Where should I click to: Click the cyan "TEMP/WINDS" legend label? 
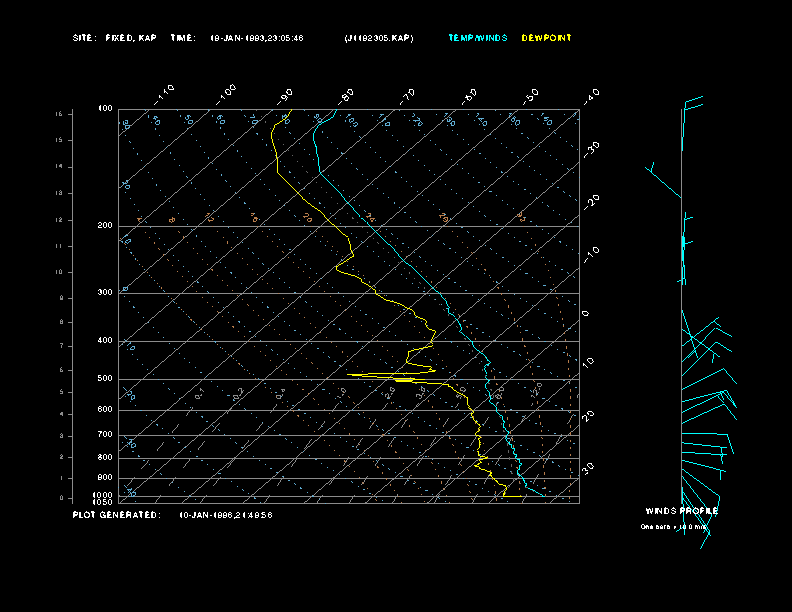click(x=478, y=38)
